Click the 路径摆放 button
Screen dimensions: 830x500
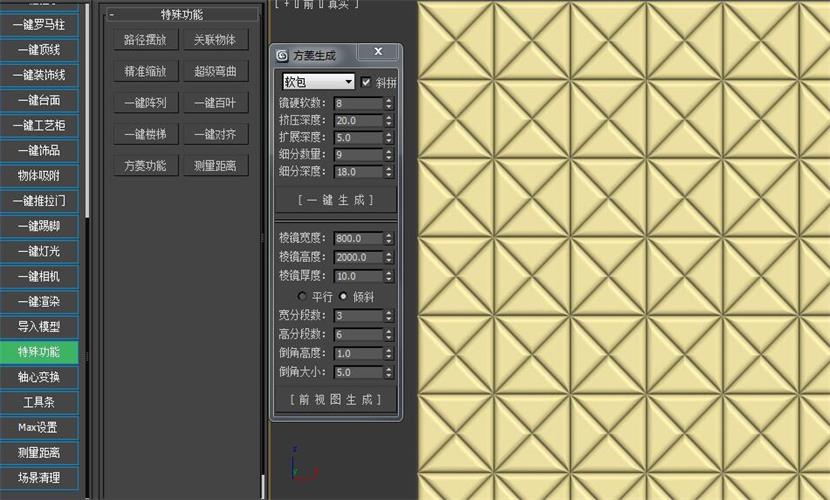145,40
